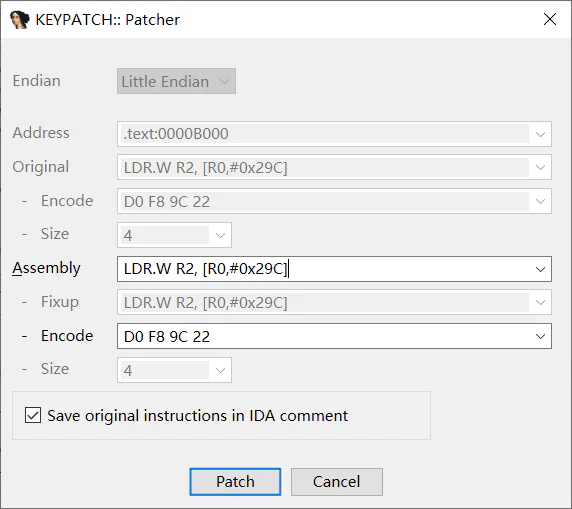Open the new Size dropdown arrow

(x=220, y=370)
